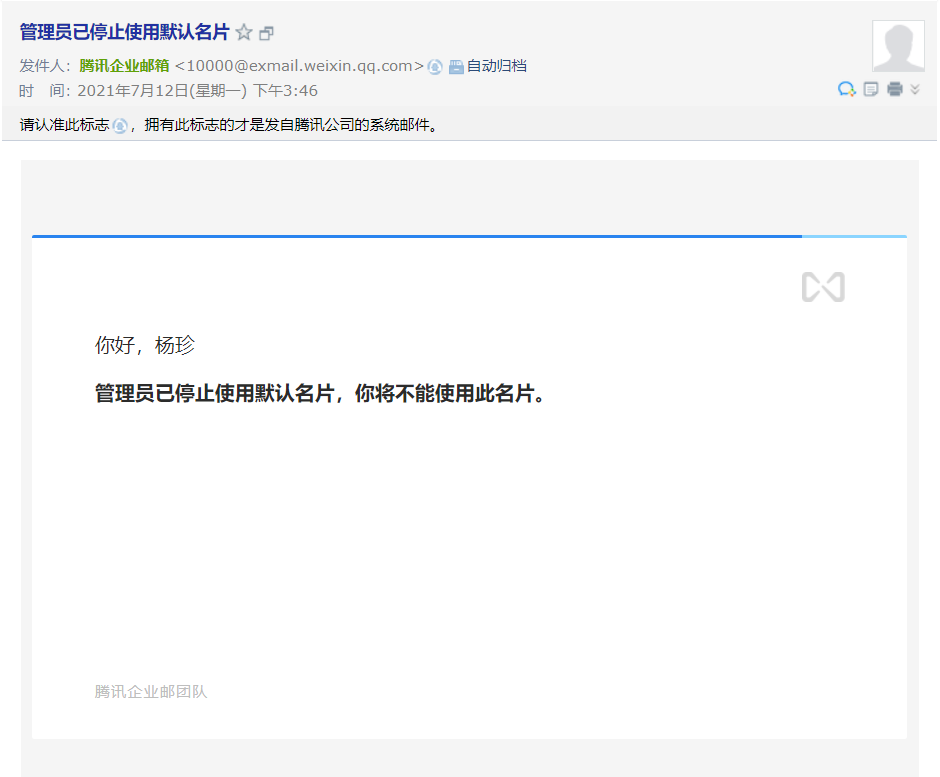Screen dimensions: 940x777
Task: Open email in new window icon
Action: 266,34
